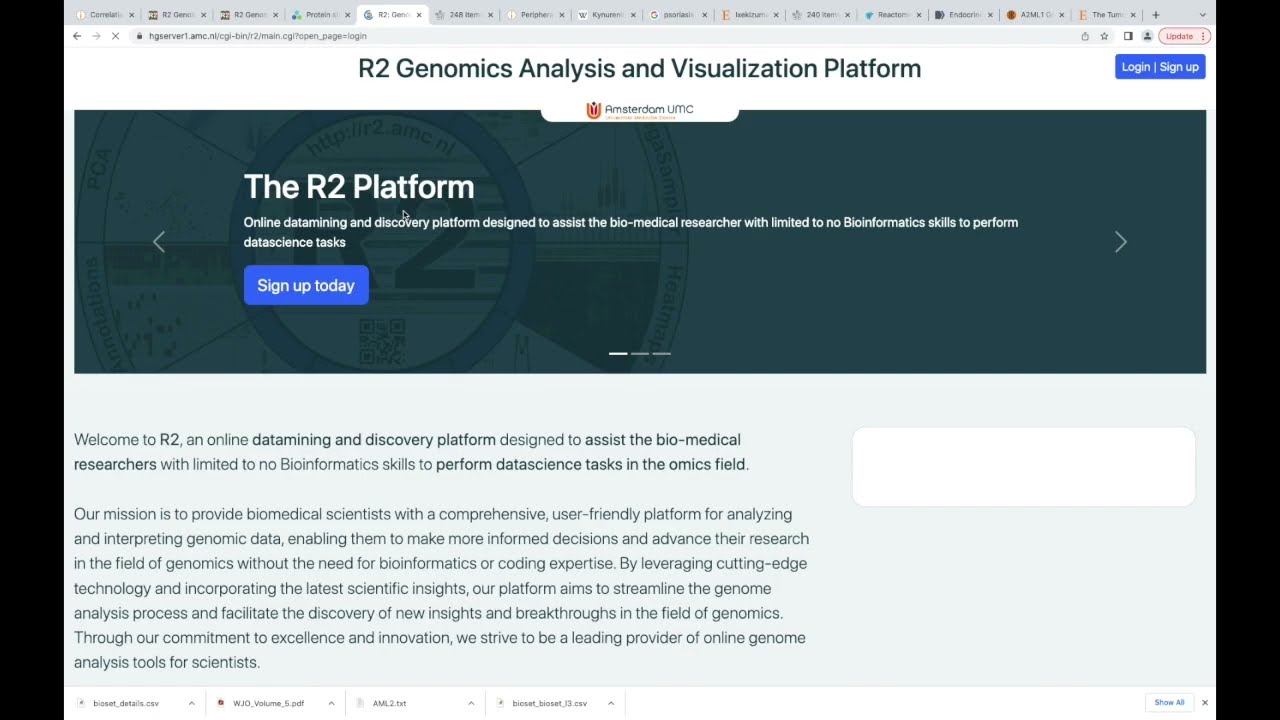Viewport: 1280px width, 720px height.
Task: Switch to the 248 items tab
Action: click(x=463, y=15)
